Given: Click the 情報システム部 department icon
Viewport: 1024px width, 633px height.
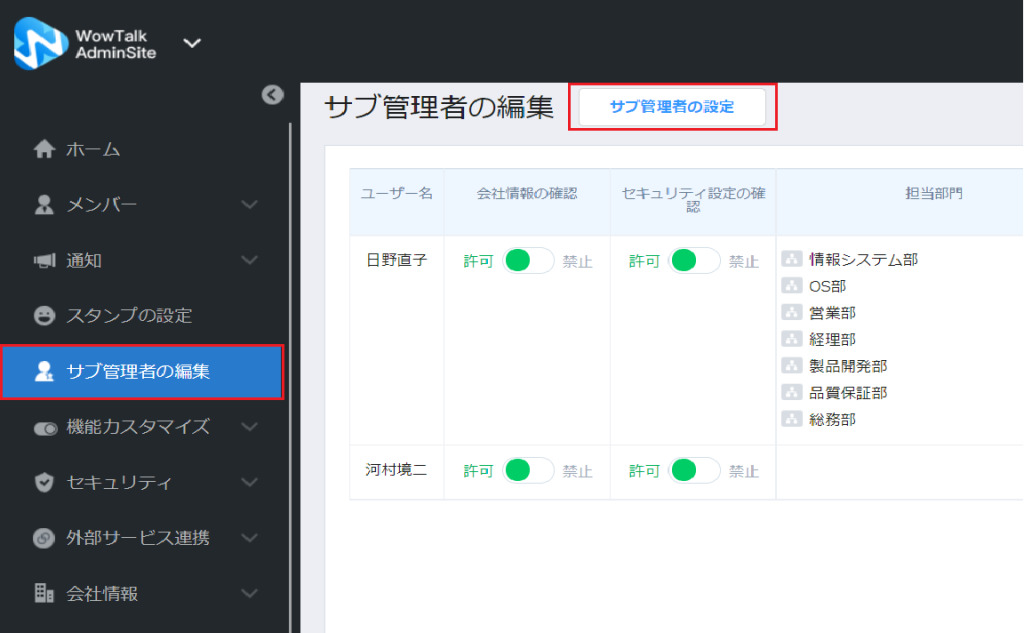Looking at the screenshot, I should [792, 259].
